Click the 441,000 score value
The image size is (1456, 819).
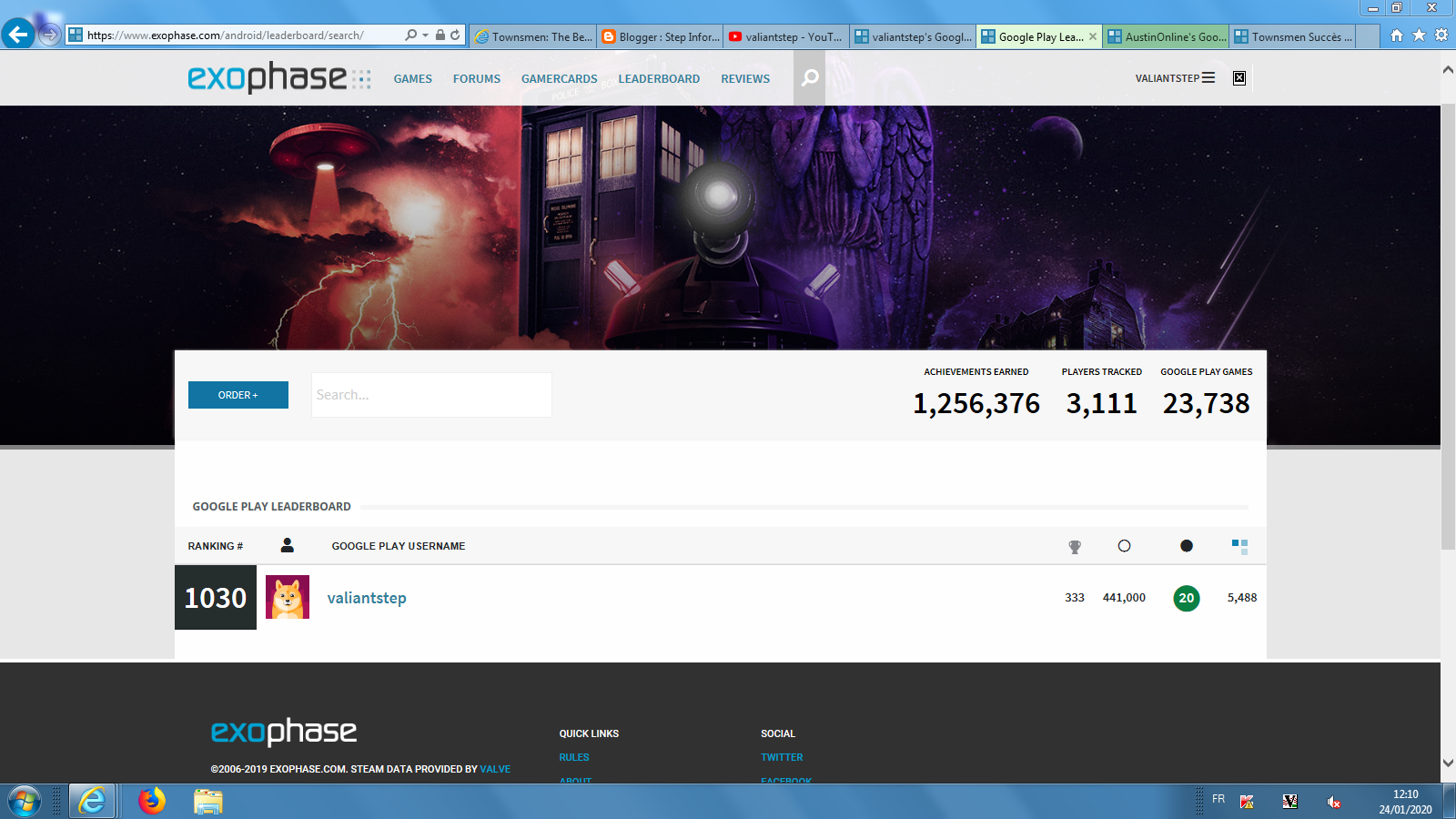(1124, 598)
